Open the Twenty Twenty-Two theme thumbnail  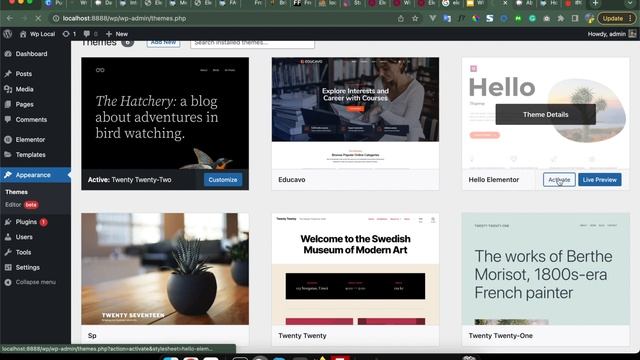point(165,113)
